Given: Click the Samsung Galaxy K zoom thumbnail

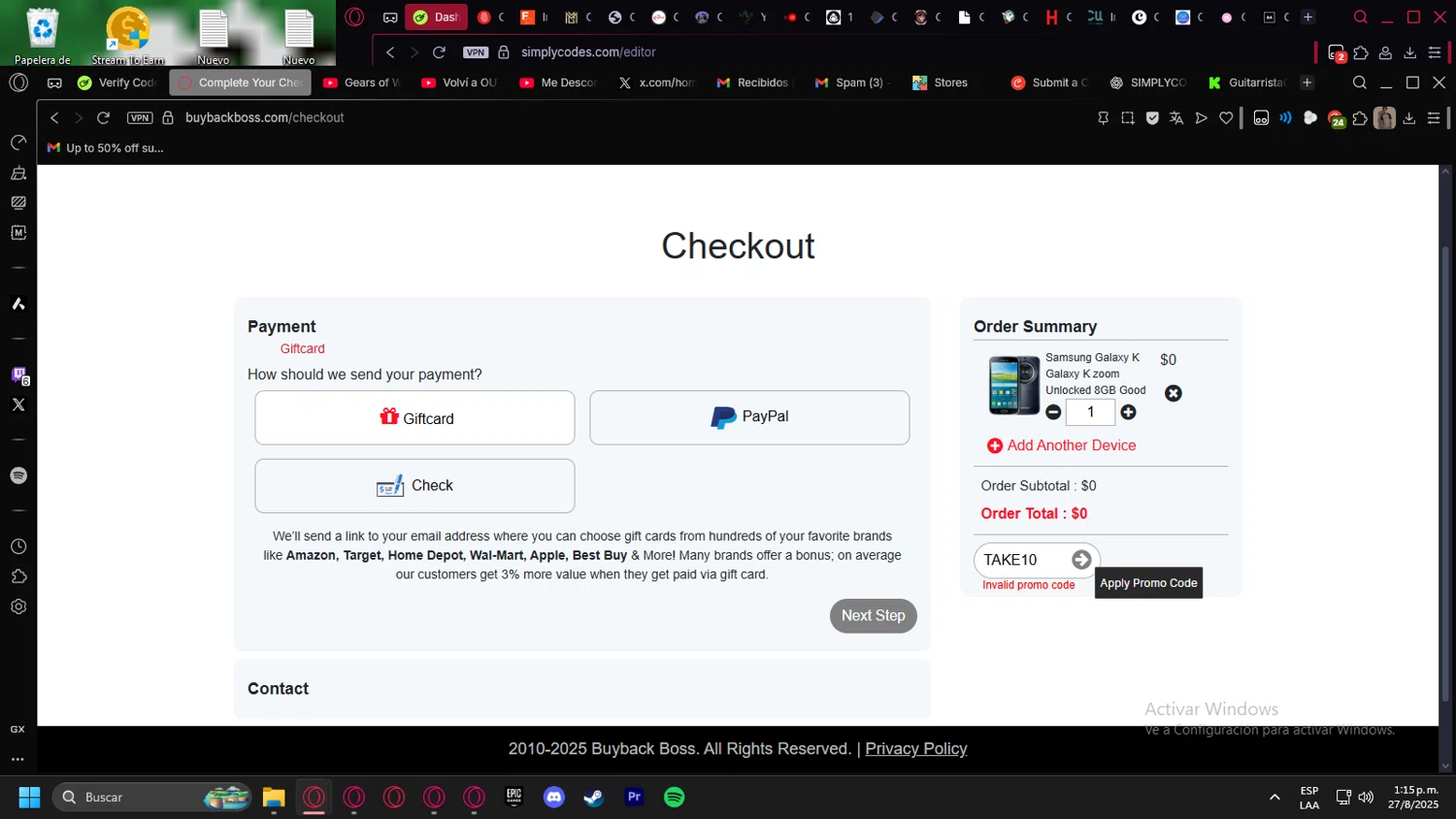Looking at the screenshot, I should point(1013,385).
